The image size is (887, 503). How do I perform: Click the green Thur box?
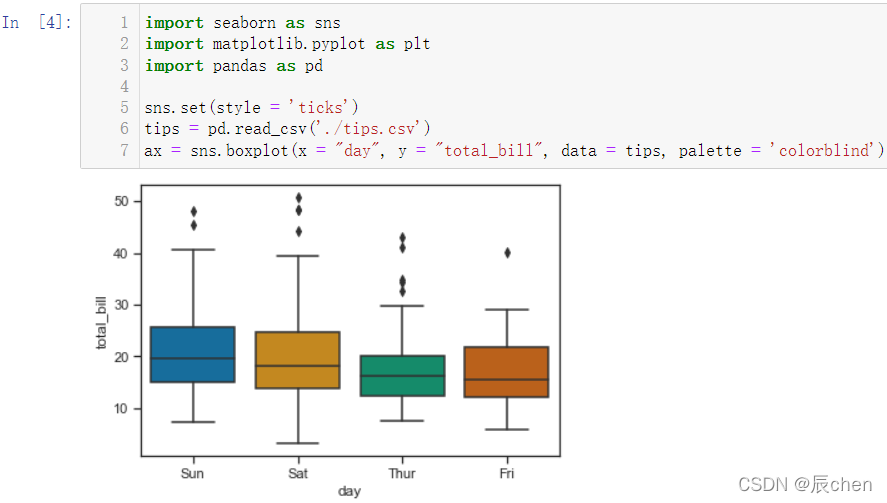tap(402, 376)
